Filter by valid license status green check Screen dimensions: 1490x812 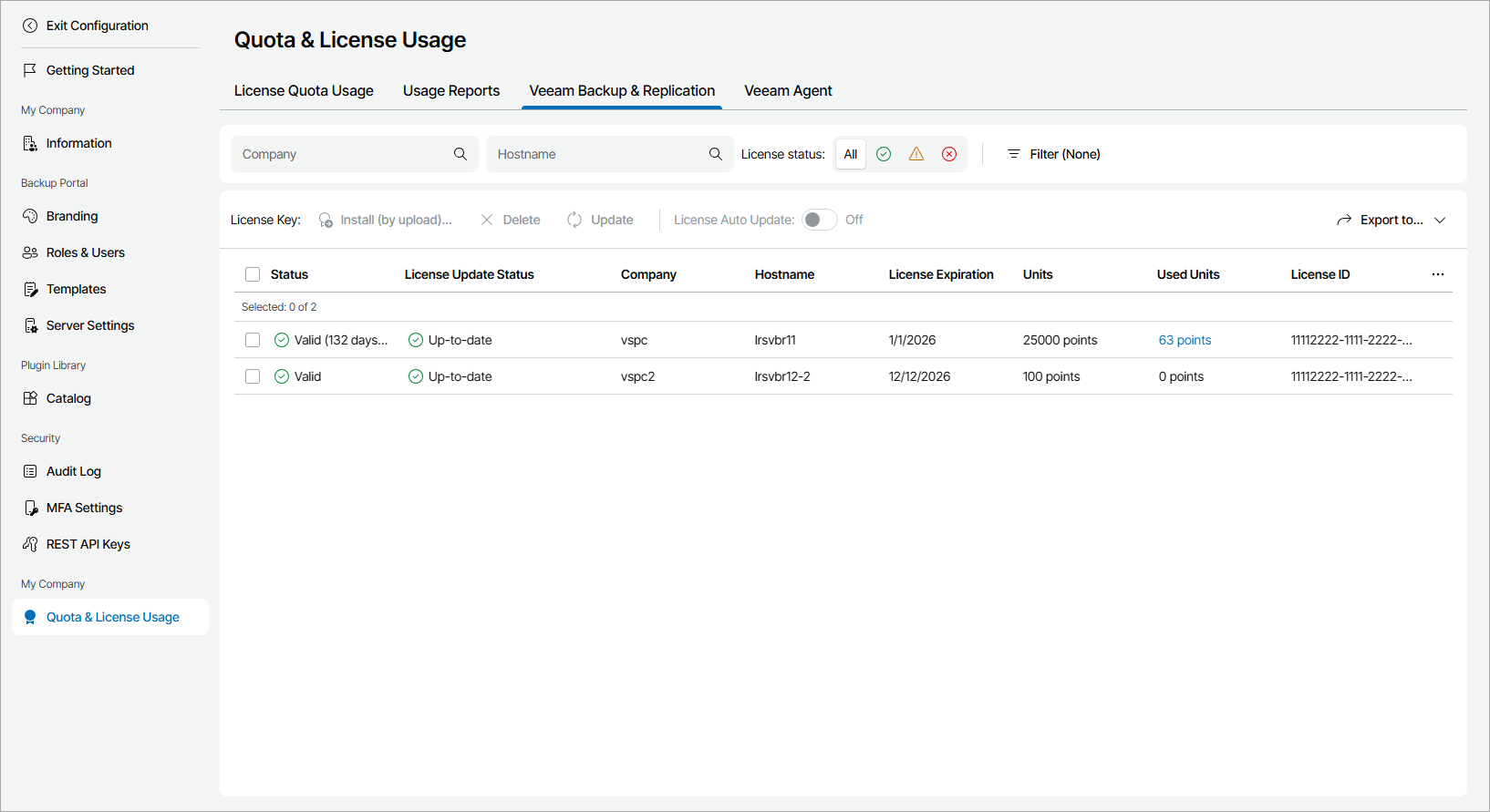click(884, 154)
